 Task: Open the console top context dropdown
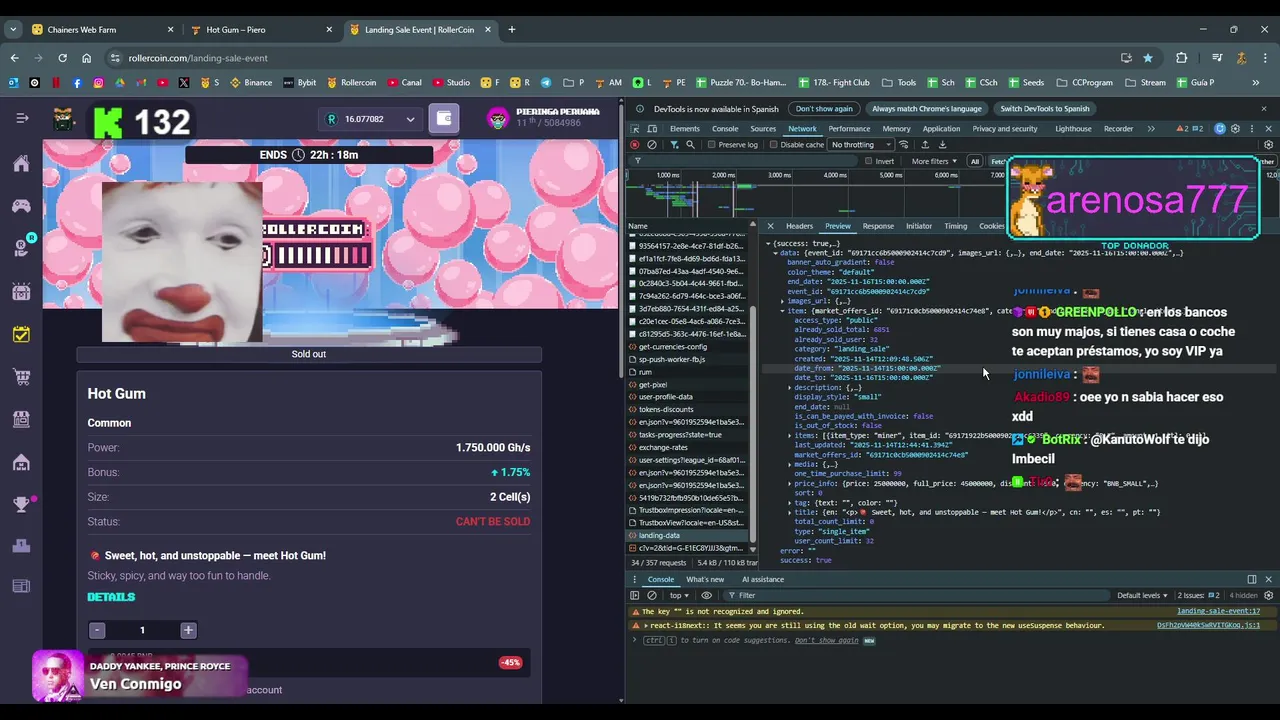coord(680,595)
